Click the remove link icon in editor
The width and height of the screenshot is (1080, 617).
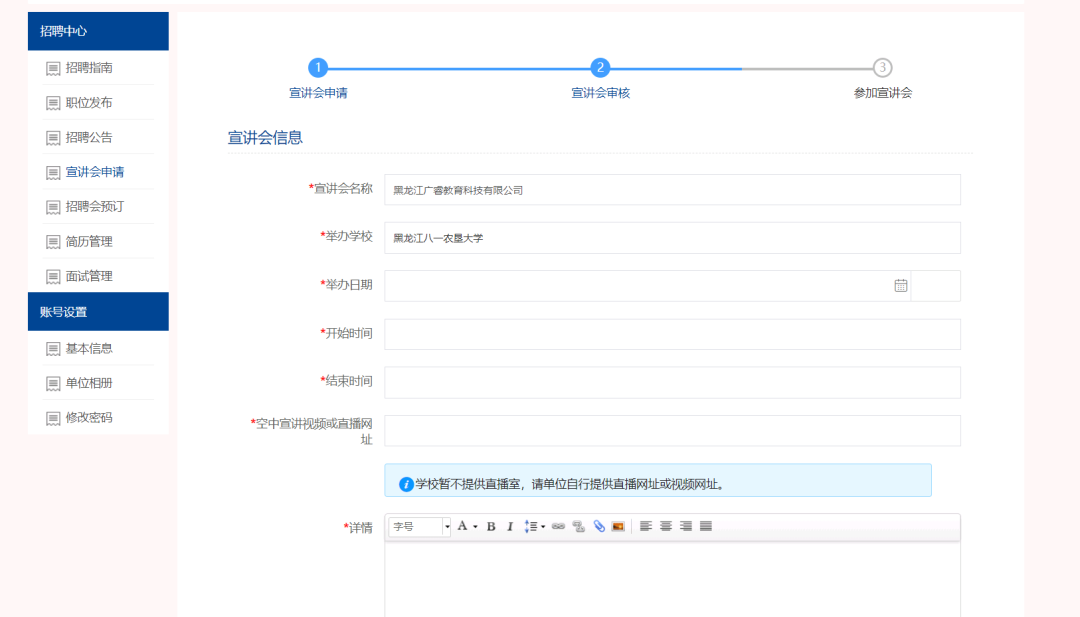coord(578,527)
